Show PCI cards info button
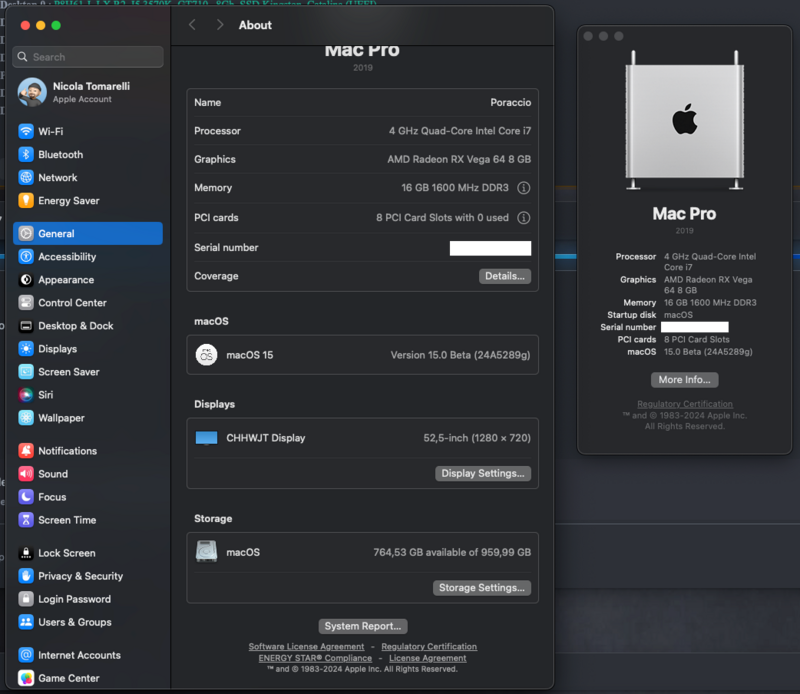 point(524,218)
